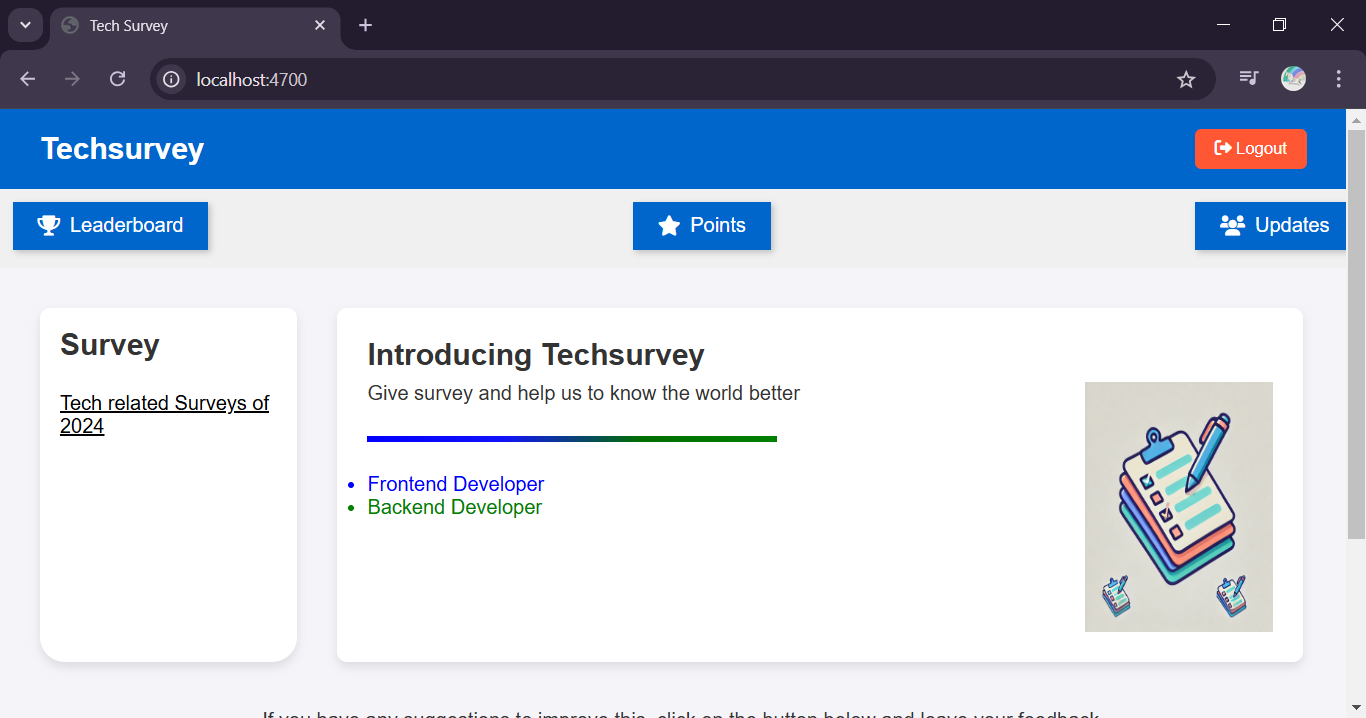Click the Chrome profile avatar
Image resolution: width=1366 pixels, height=718 pixels.
point(1293,79)
